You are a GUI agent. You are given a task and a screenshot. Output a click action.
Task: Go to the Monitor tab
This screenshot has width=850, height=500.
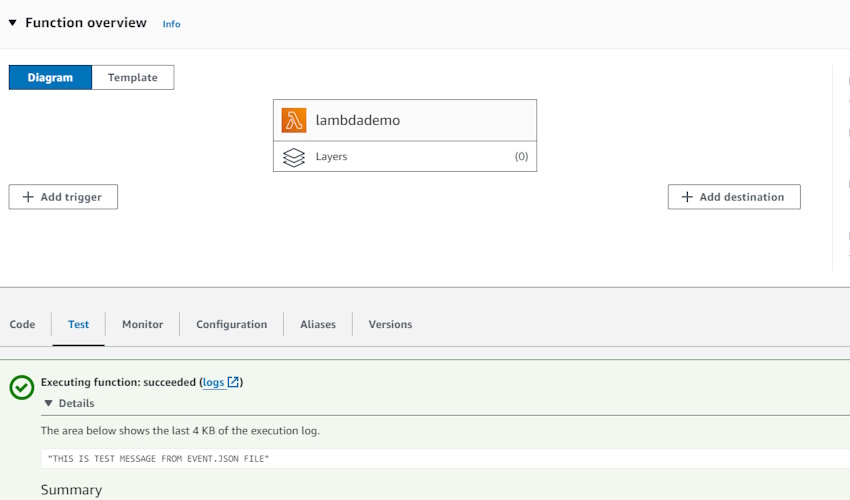point(143,324)
